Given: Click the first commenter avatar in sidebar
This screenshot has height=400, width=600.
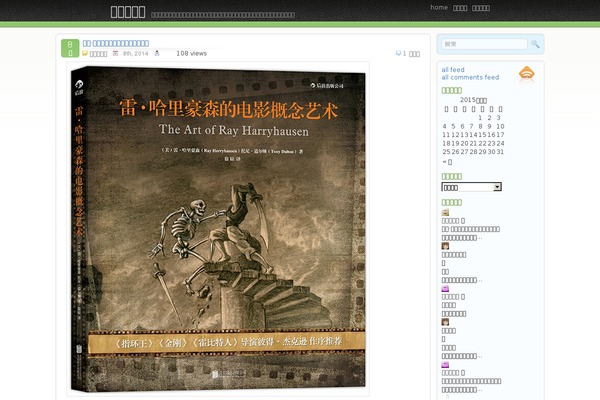Looking at the screenshot, I should coord(445,212).
